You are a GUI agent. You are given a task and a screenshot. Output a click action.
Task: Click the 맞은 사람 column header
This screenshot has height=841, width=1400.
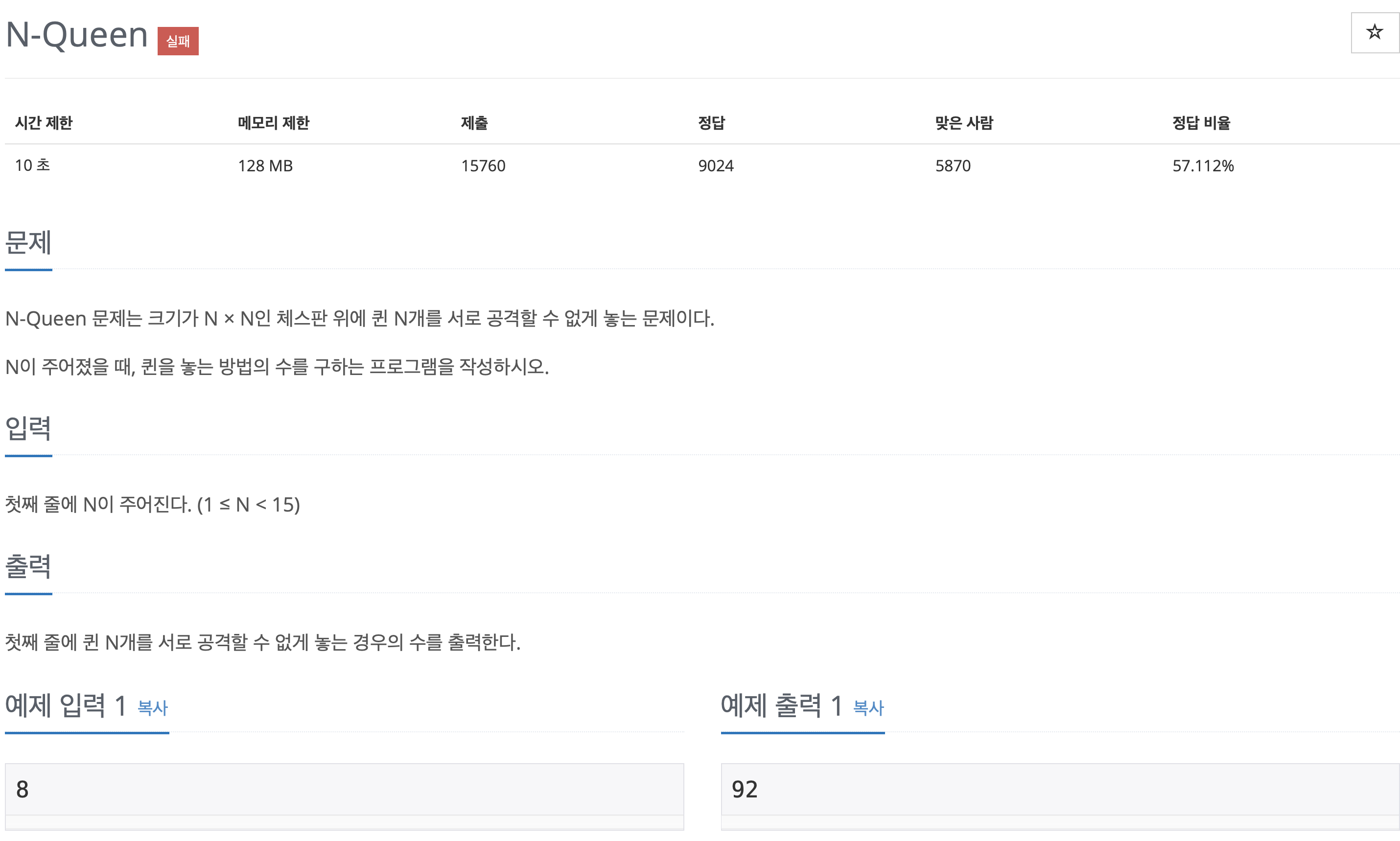click(963, 123)
